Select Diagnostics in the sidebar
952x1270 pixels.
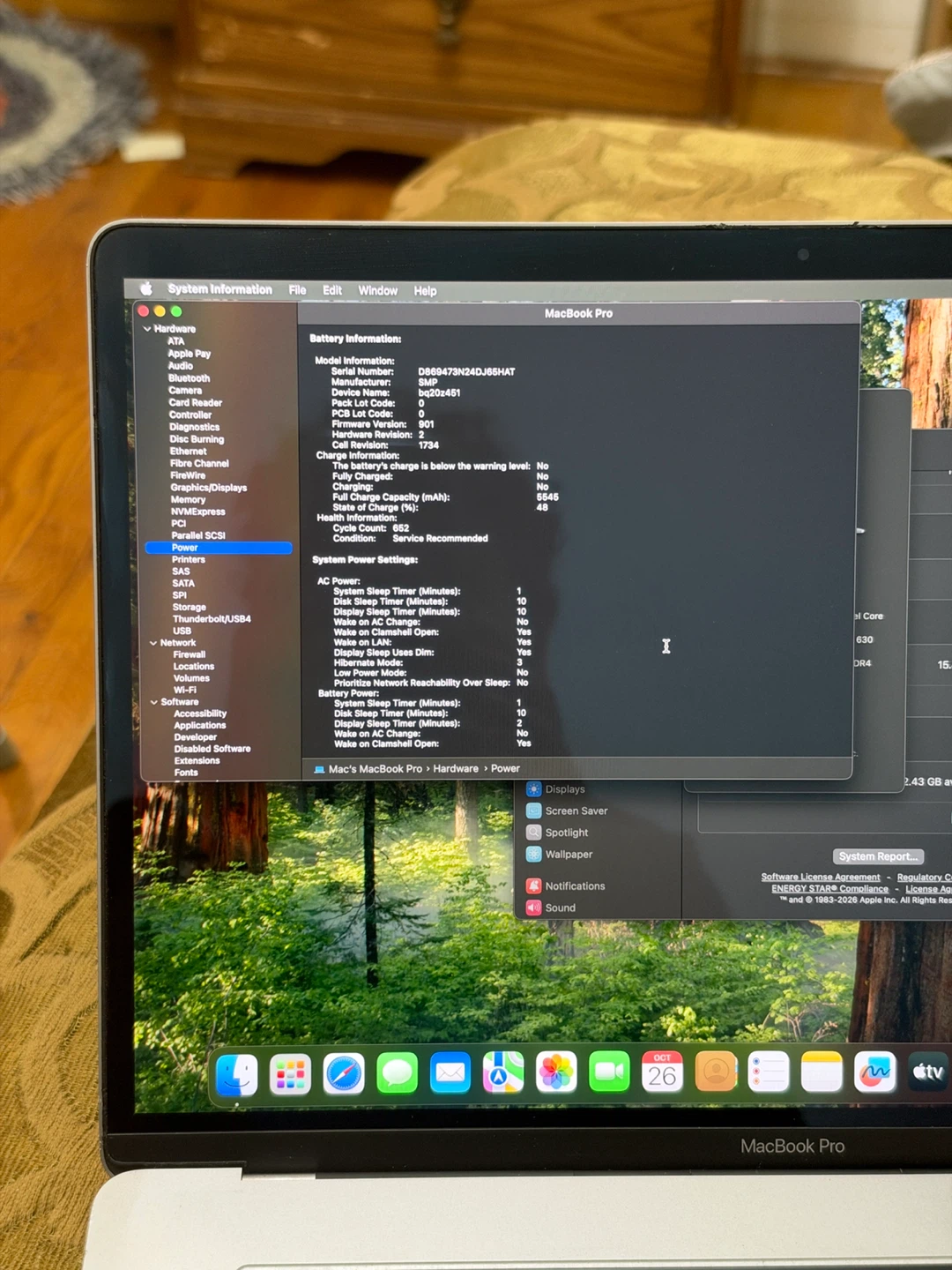(195, 428)
